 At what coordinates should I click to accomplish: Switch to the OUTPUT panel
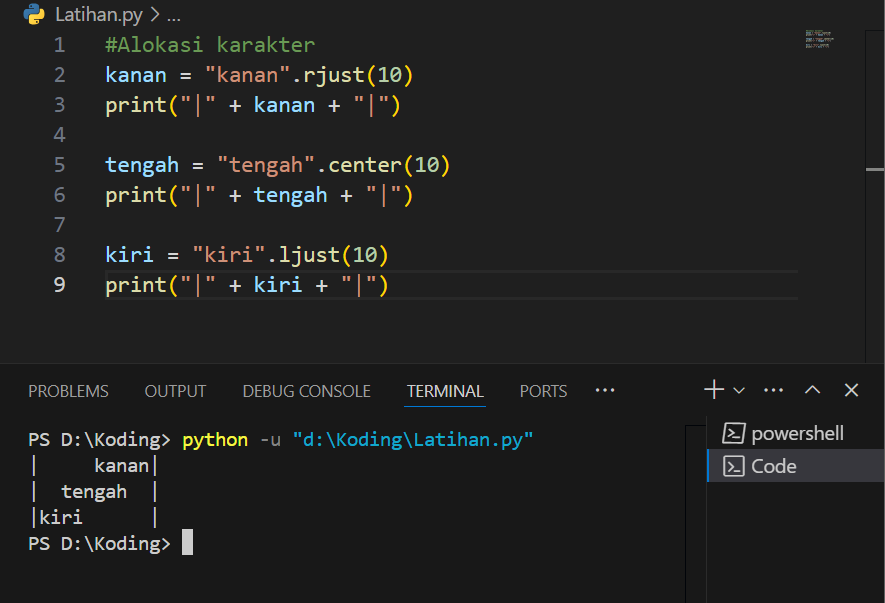pyautogui.click(x=175, y=391)
